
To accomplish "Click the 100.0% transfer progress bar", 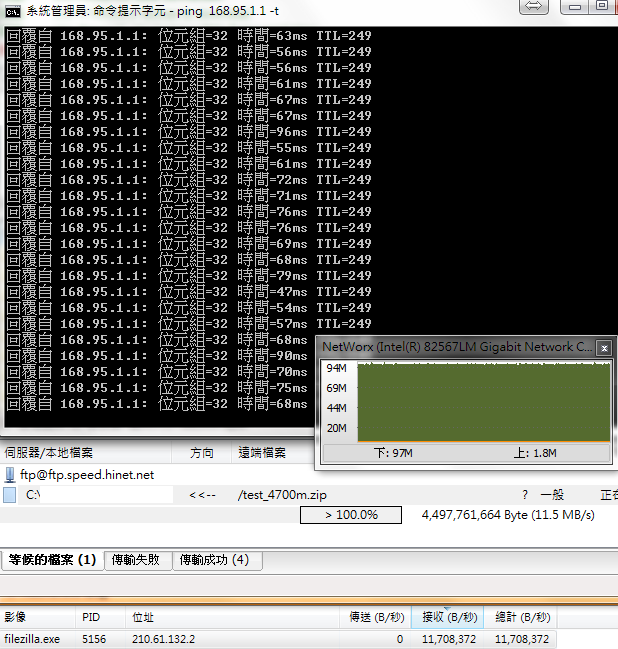I will pyautogui.click(x=351, y=515).
